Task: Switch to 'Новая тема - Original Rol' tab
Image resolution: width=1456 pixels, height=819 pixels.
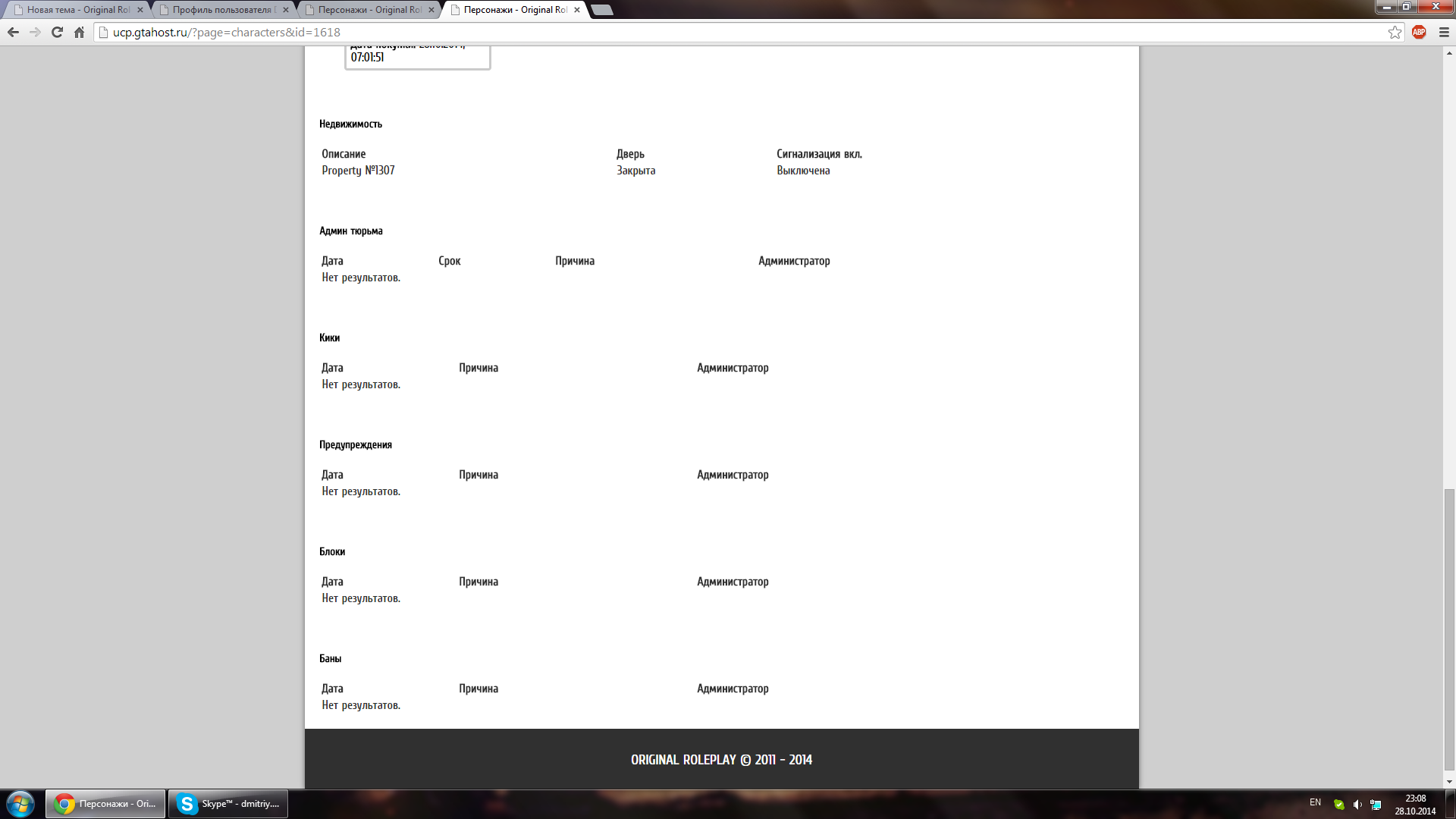Action: click(76, 10)
